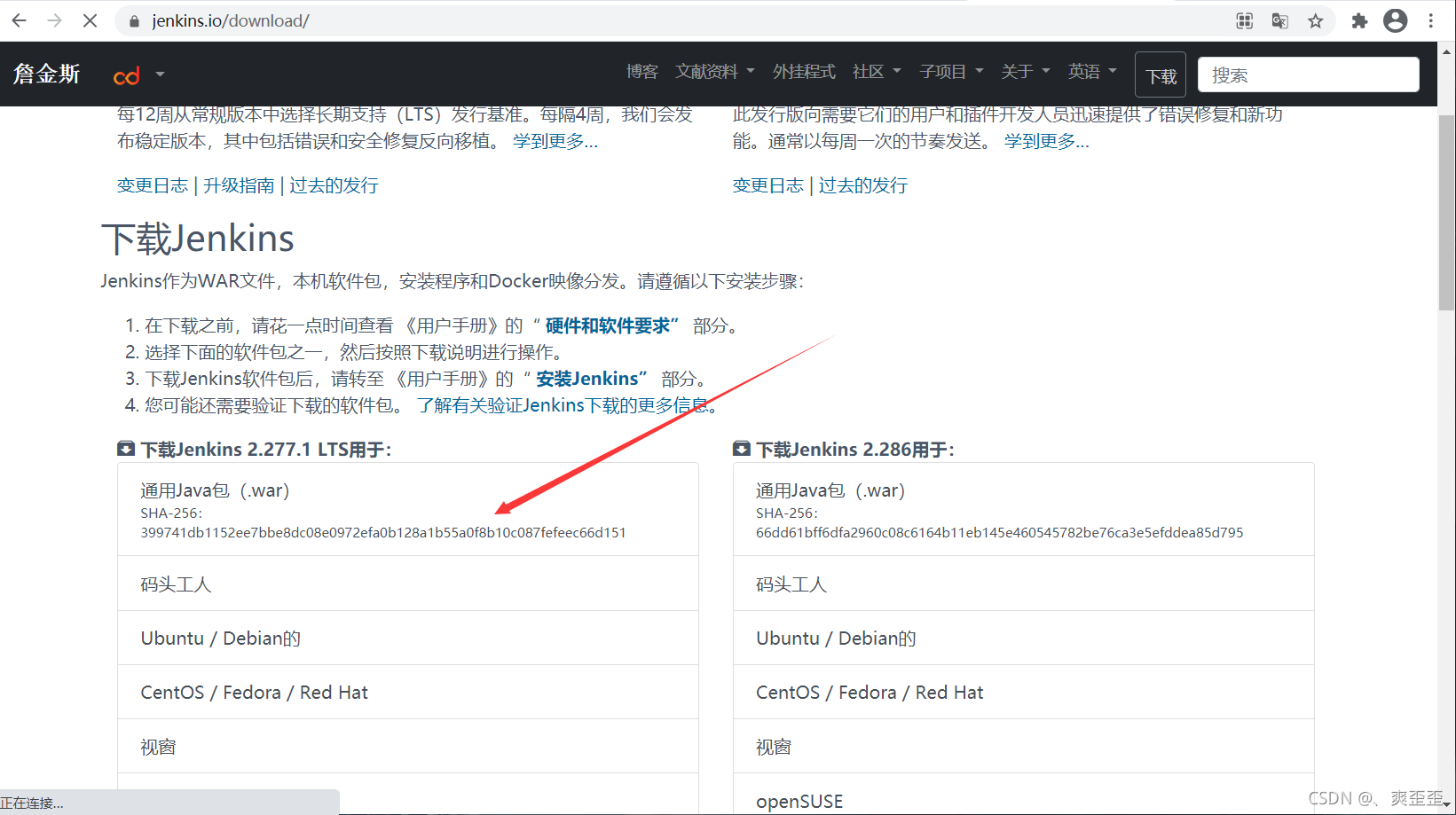
Task: Open the LTS 学到更多 link
Action: [x=555, y=141]
